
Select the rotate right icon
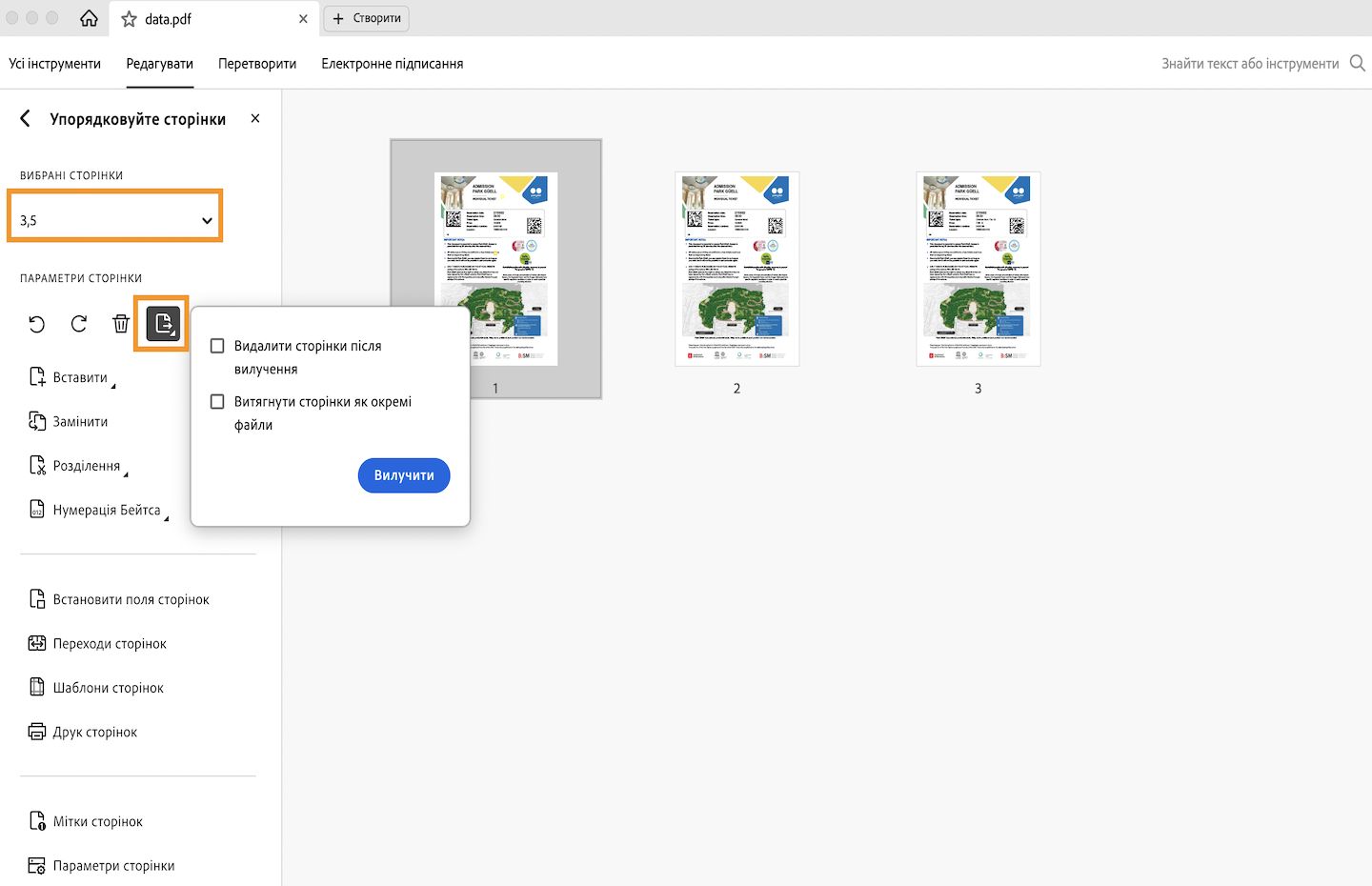point(78,324)
